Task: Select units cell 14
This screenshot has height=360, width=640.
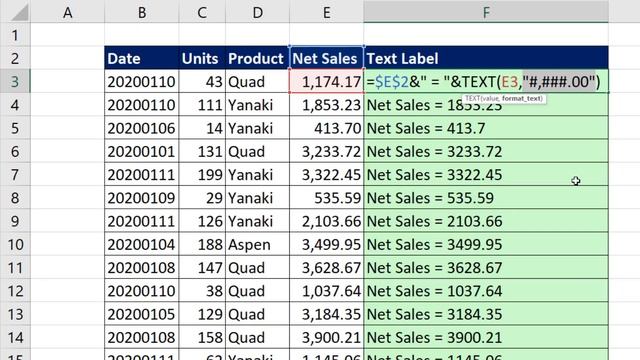Action: (x=202, y=128)
